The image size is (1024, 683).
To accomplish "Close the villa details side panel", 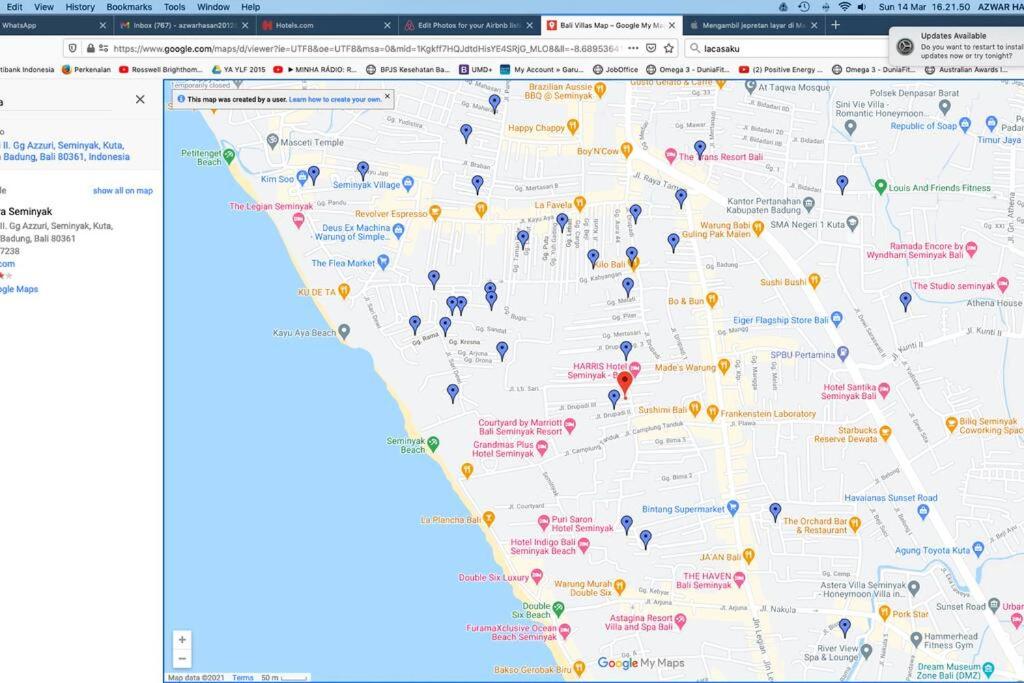I will click(140, 99).
